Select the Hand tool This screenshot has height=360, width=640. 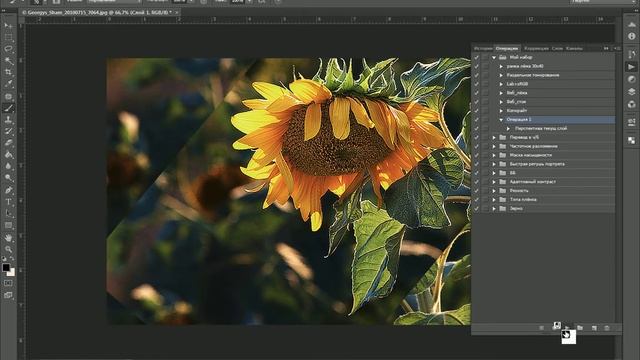click(x=8, y=238)
